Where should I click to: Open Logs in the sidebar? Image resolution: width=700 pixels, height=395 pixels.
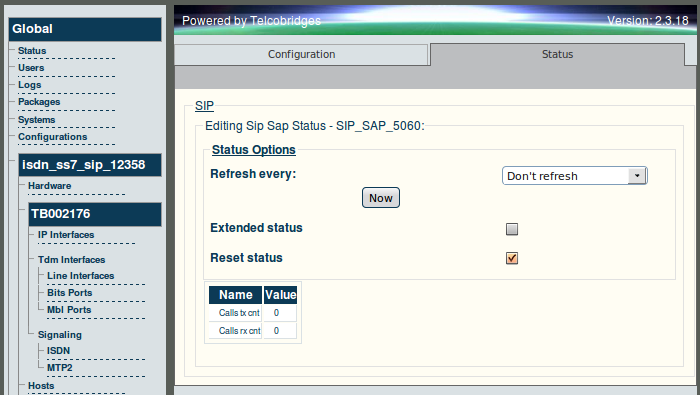[29, 85]
